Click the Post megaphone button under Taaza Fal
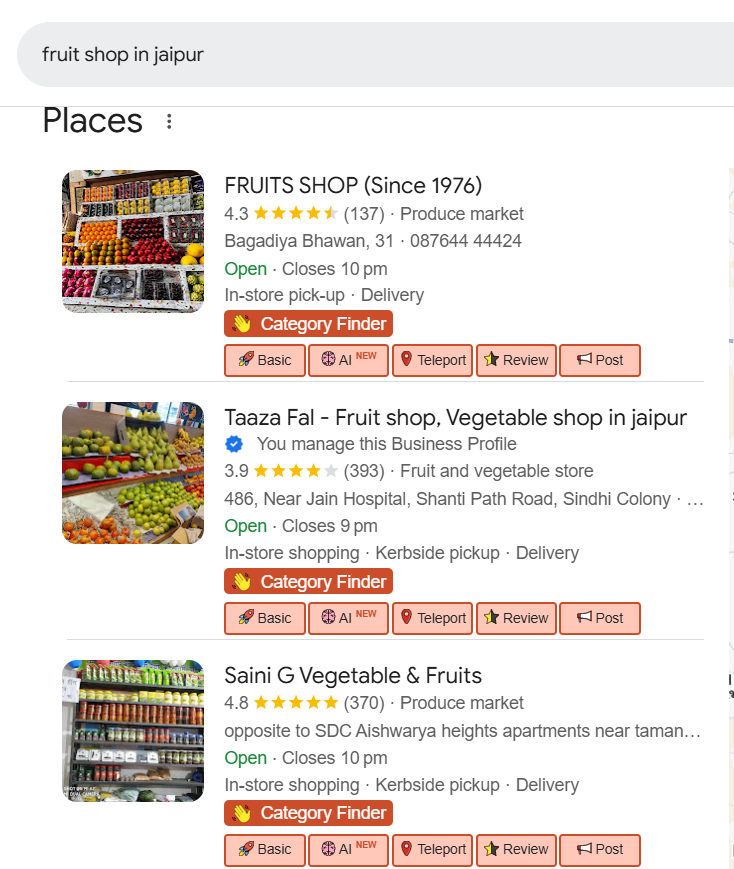The image size is (734, 869). pyautogui.click(x=599, y=618)
